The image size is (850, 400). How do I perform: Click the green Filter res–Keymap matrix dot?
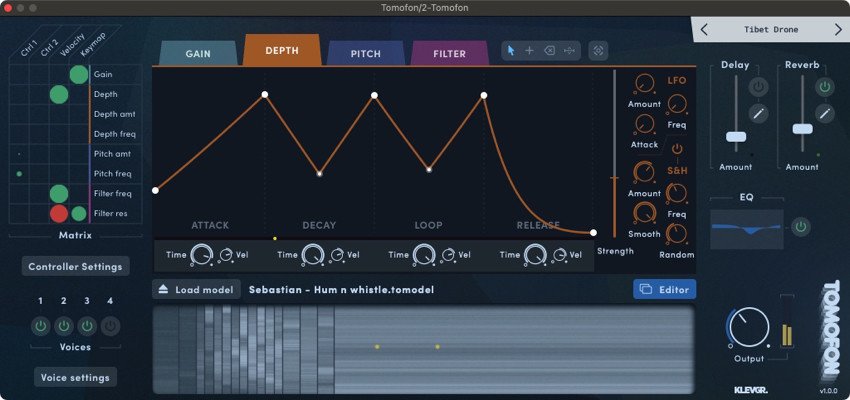point(79,214)
